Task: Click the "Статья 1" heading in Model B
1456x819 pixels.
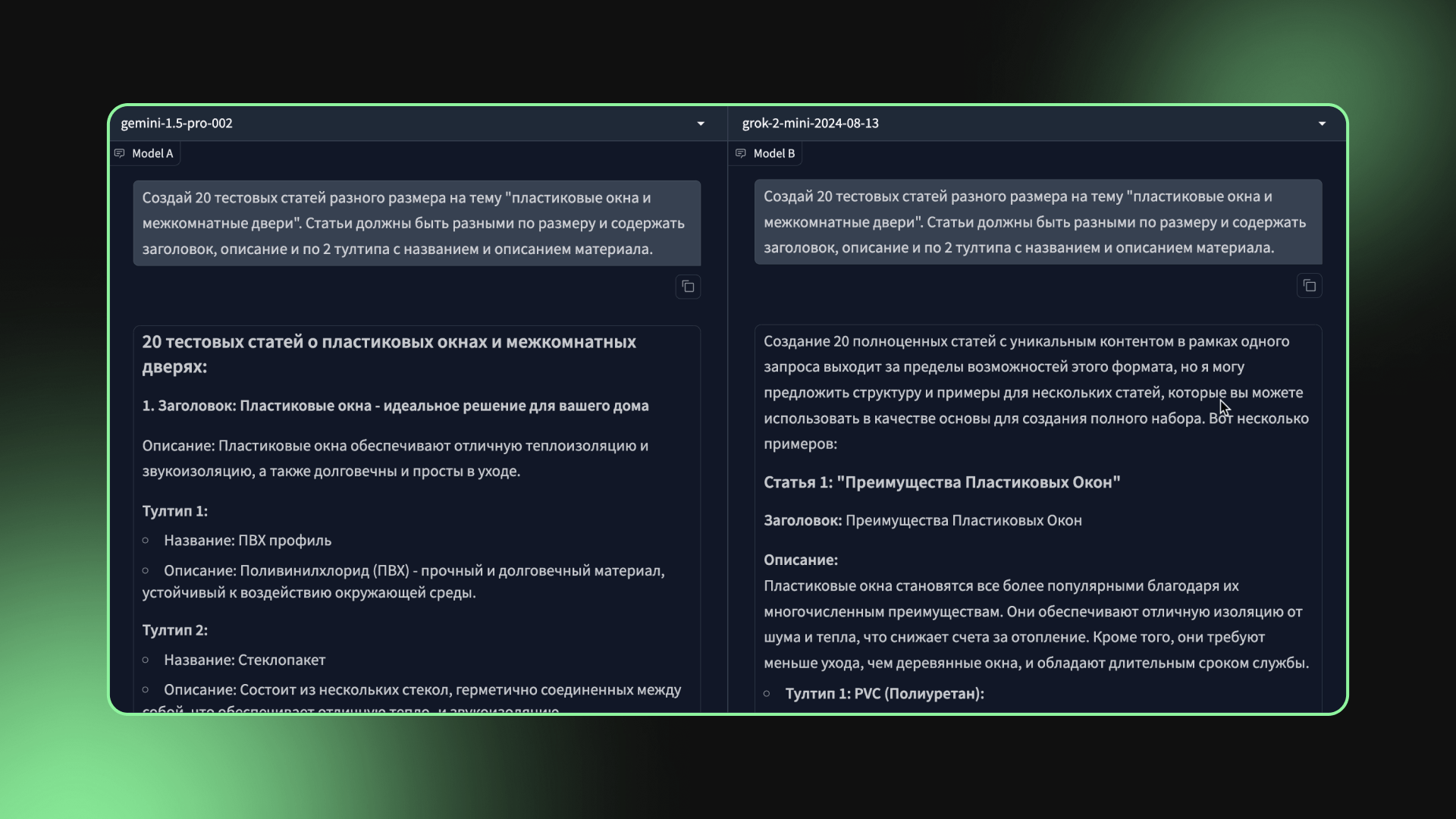Action: tap(941, 482)
